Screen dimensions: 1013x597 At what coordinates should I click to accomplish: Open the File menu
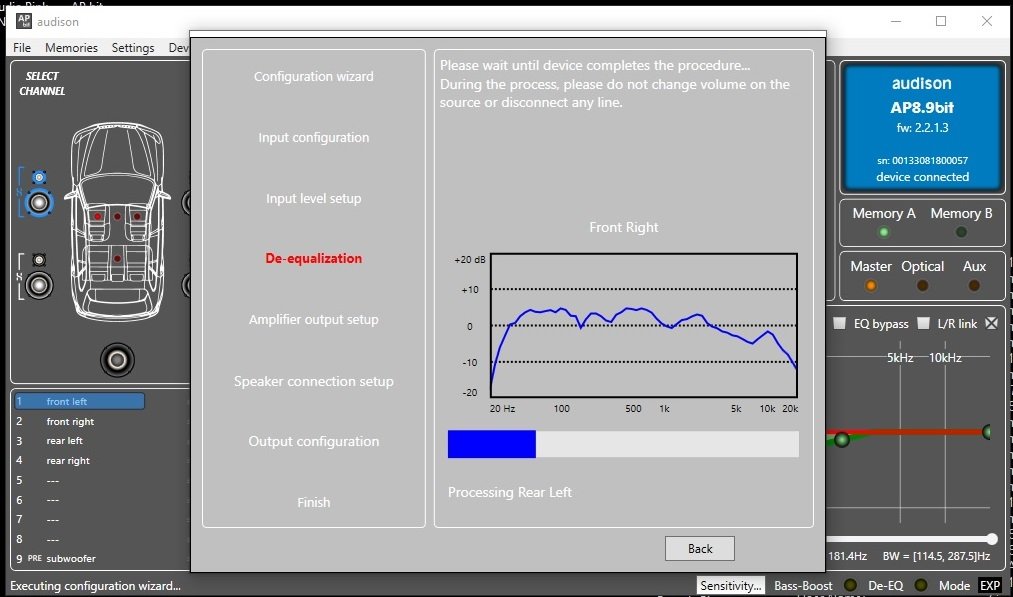click(x=22, y=48)
